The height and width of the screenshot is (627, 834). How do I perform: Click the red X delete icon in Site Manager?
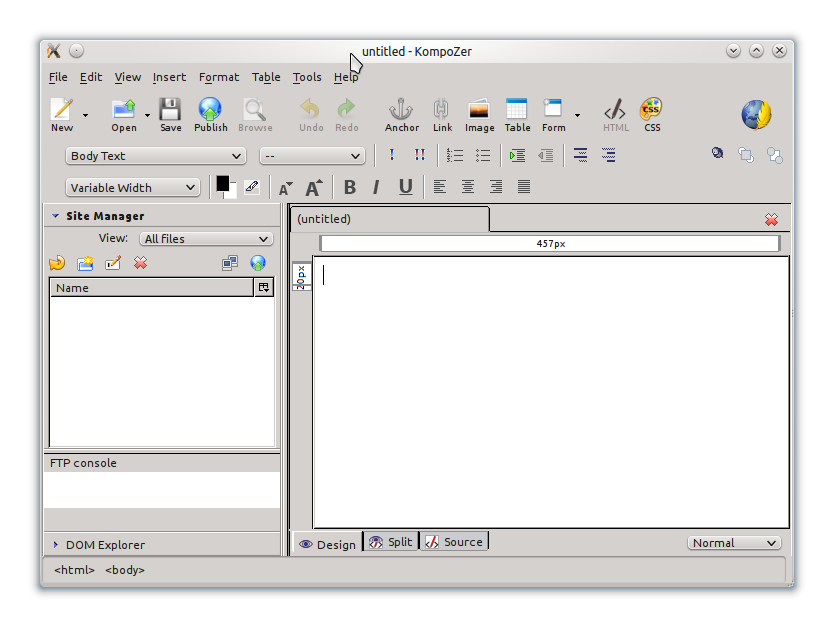140,263
